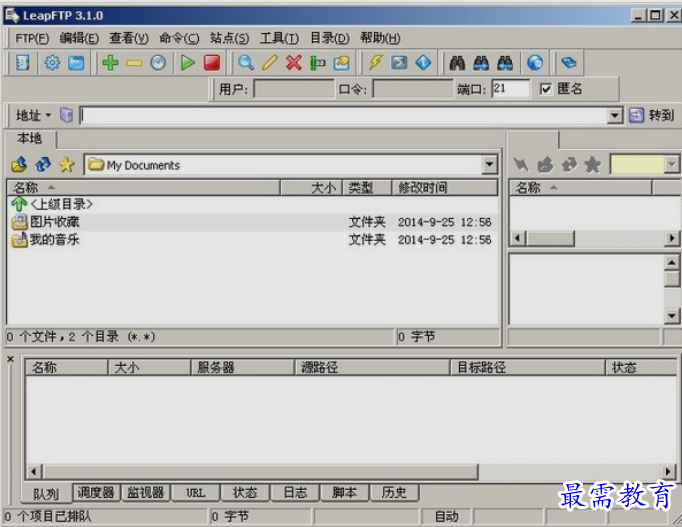Refresh the local file list
Image resolution: width=682 pixels, height=527 pixels.
click(43, 165)
